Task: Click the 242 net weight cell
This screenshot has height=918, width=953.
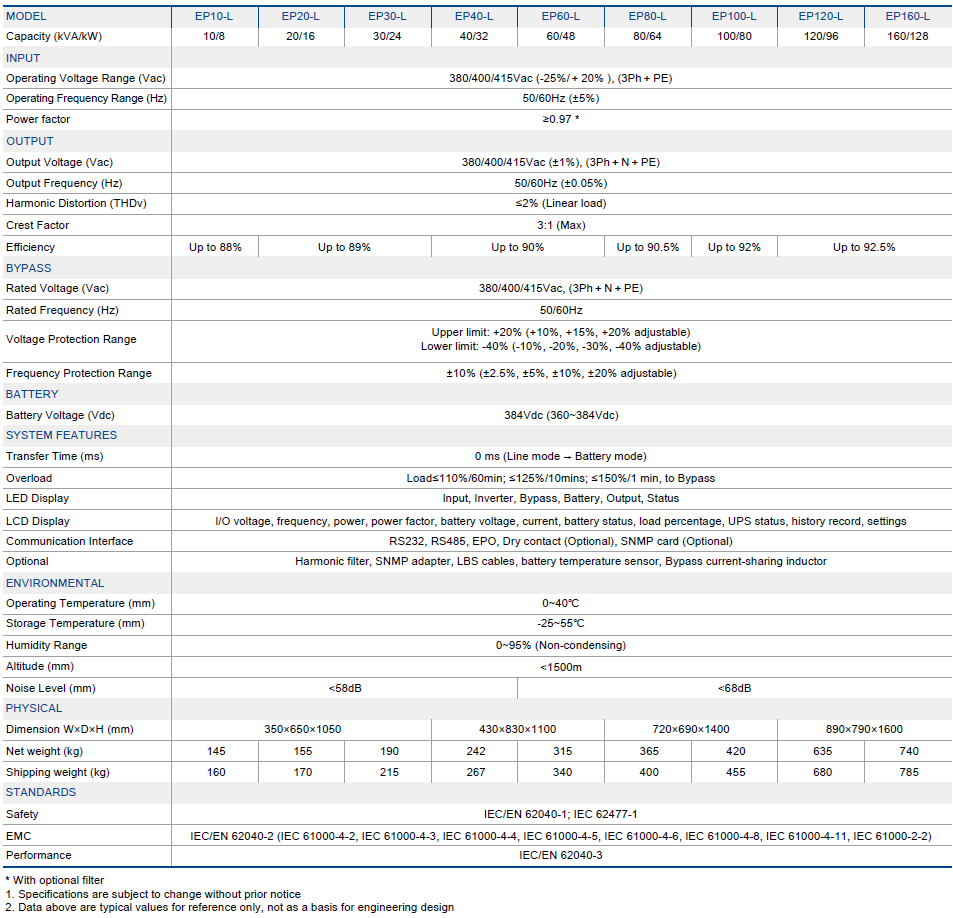Action: tap(475, 751)
